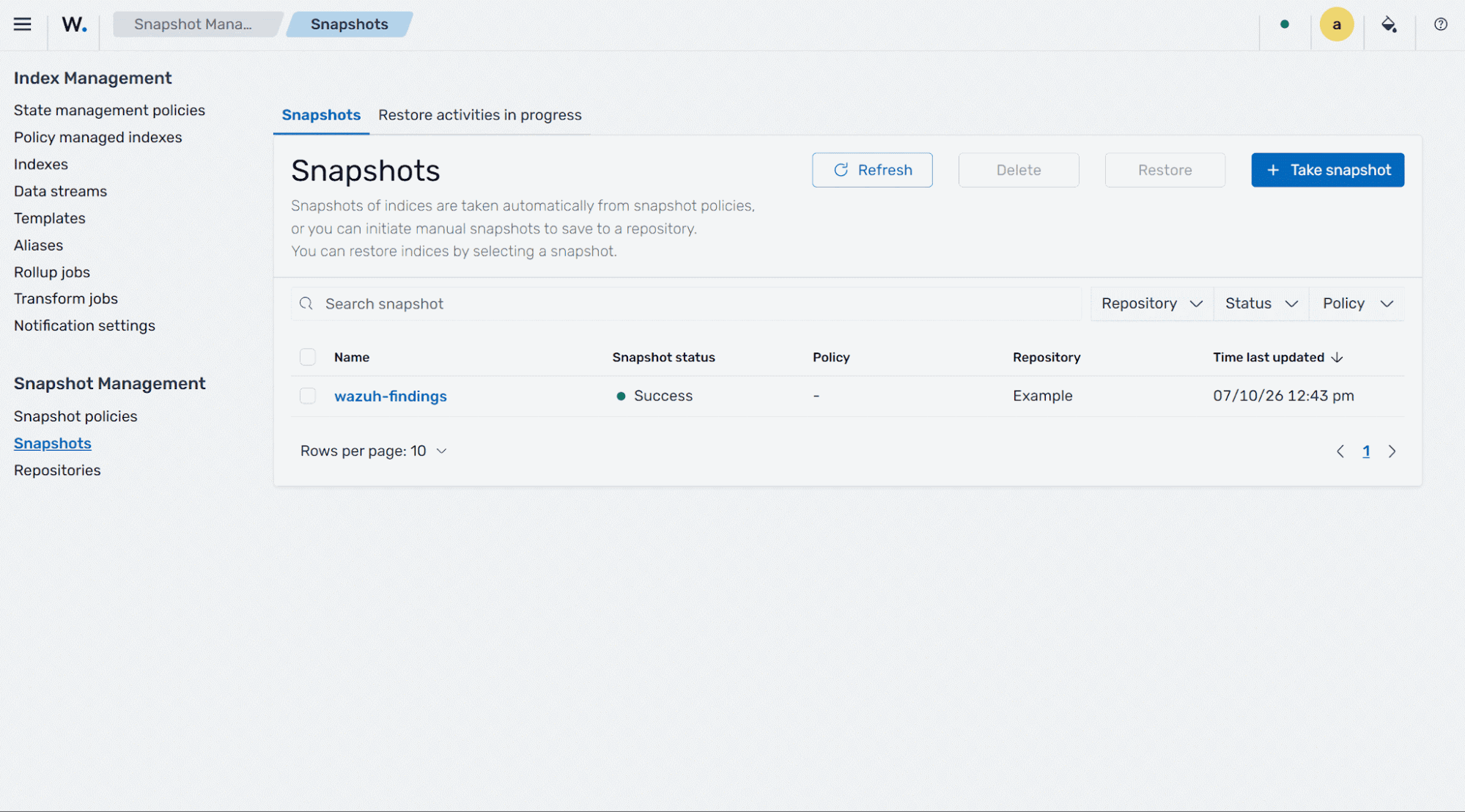This screenshot has height=812, width=1465.
Task: Select the Snapshots tab
Action: pos(321,115)
